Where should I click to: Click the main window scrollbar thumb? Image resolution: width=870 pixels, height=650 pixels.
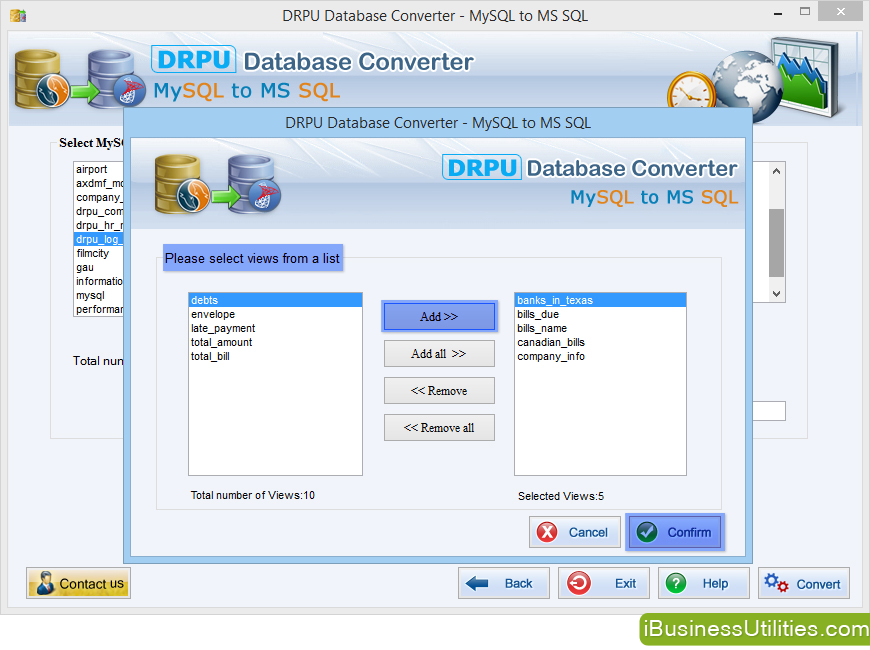coord(776,243)
